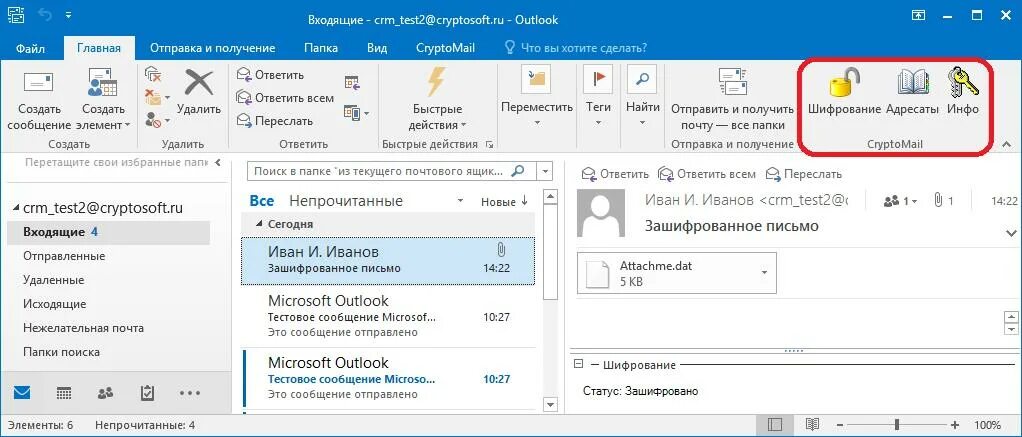Open quick access toolbar customize dropdown
The width and height of the screenshot is (1022, 437).
tap(69, 14)
